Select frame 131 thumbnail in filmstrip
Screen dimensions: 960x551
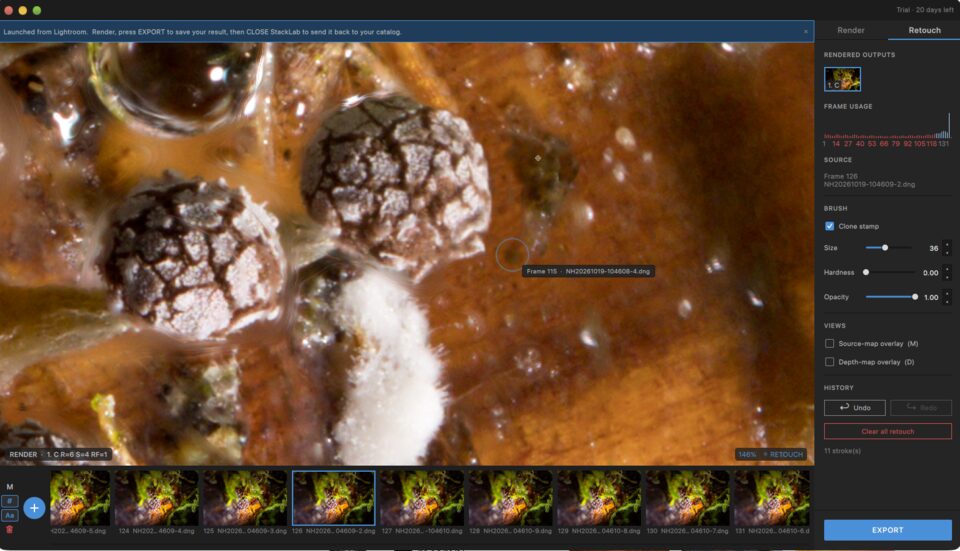[x=772, y=498]
